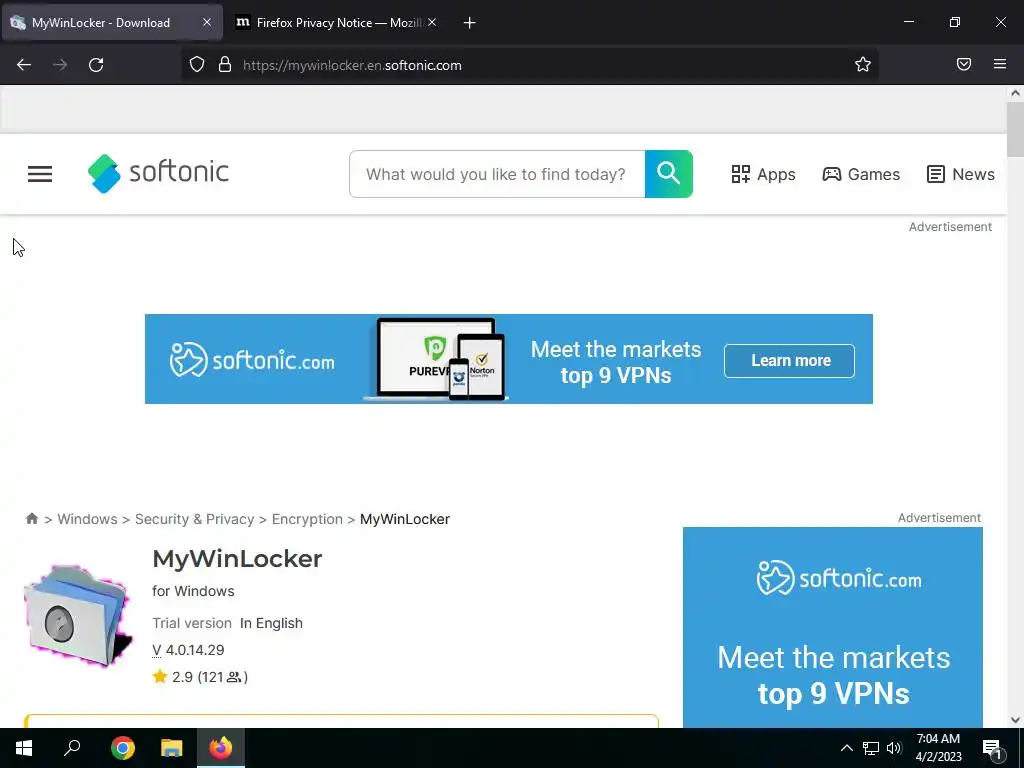Switch to Firefox Privacy Notice tab
Image resolution: width=1024 pixels, height=768 pixels.
coord(336,22)
